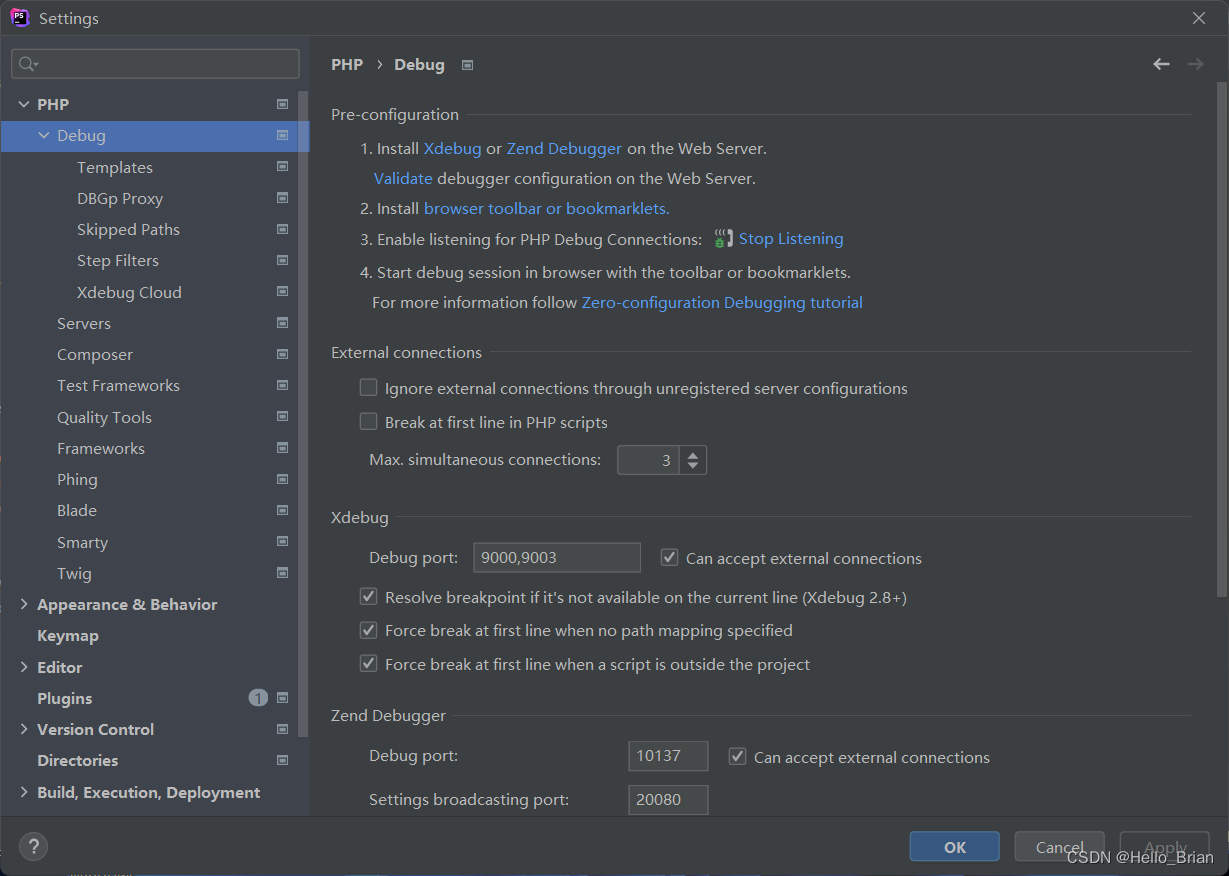The image size is (1229, 876).
Task: Uncheck Resolve breakpoint if not available
Action: click(369, 597)
